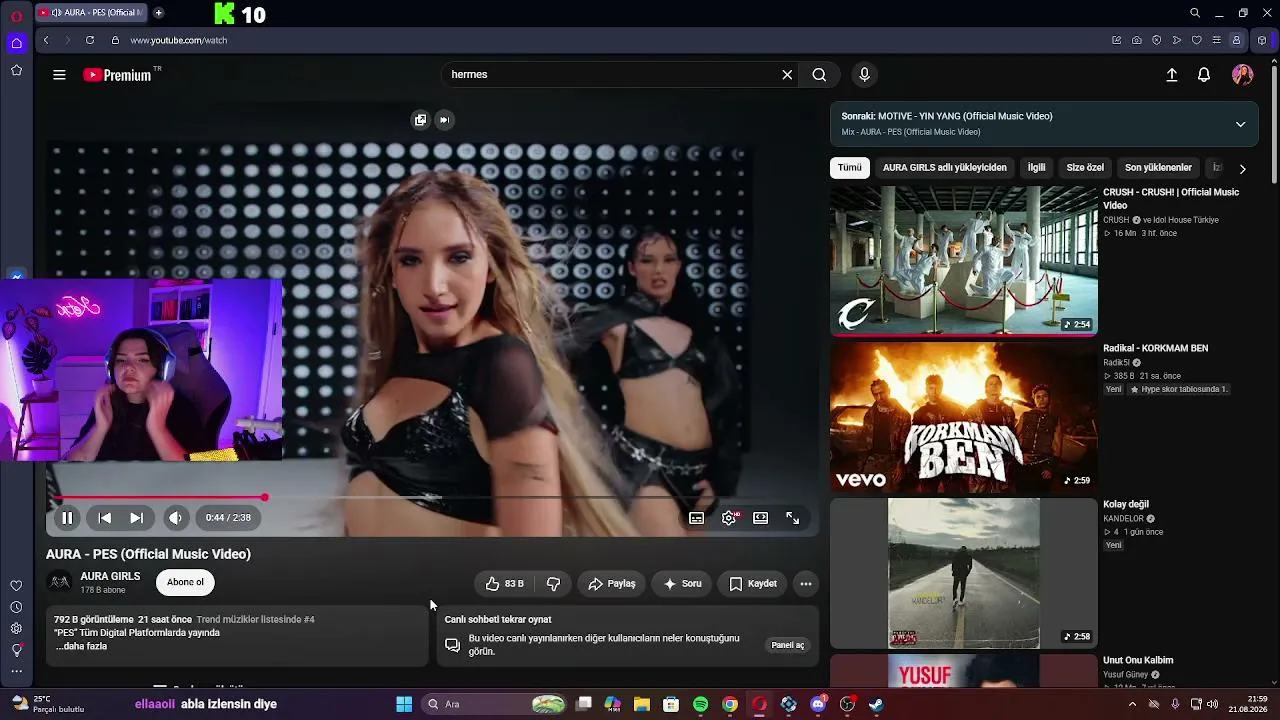This screenshot has width=1280, height=720.
Task: Open the YouTube hamburger guide menu
Action: tap(59, 75)
